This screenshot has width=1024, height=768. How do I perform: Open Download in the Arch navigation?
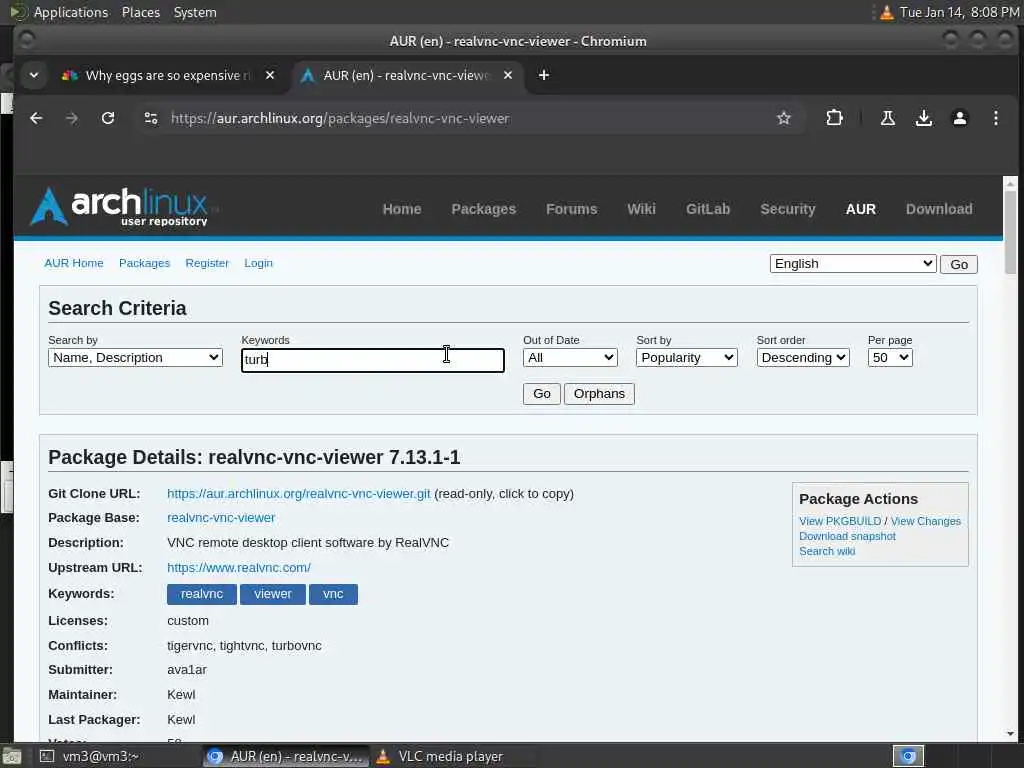coord(939,209)
